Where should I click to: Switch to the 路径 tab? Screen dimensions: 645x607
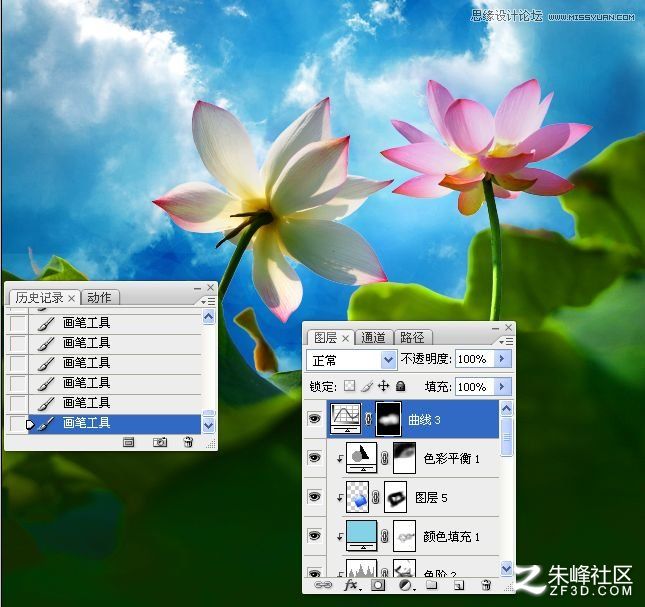(x=412, y=337)
